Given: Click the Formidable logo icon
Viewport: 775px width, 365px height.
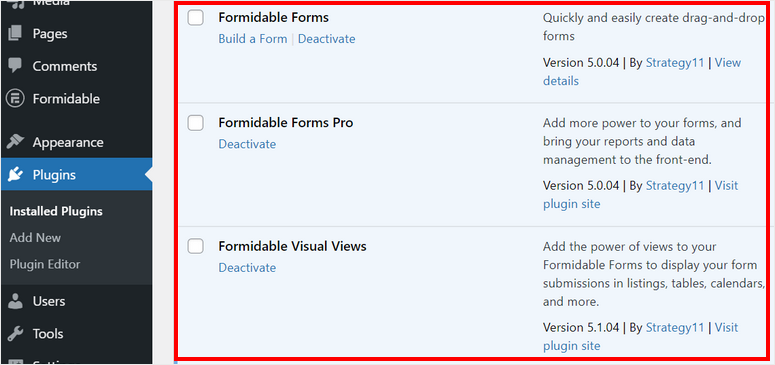Looking at the screenshot, I should [x=15, y=98].
